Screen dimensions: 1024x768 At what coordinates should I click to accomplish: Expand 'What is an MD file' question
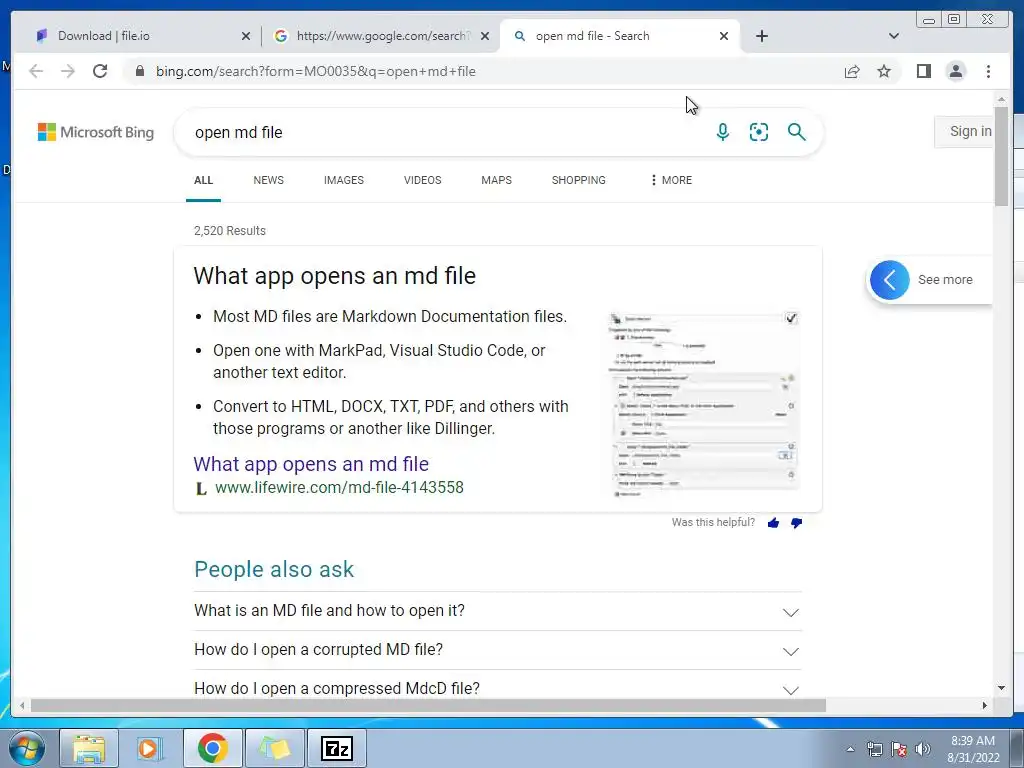(498, 611)
